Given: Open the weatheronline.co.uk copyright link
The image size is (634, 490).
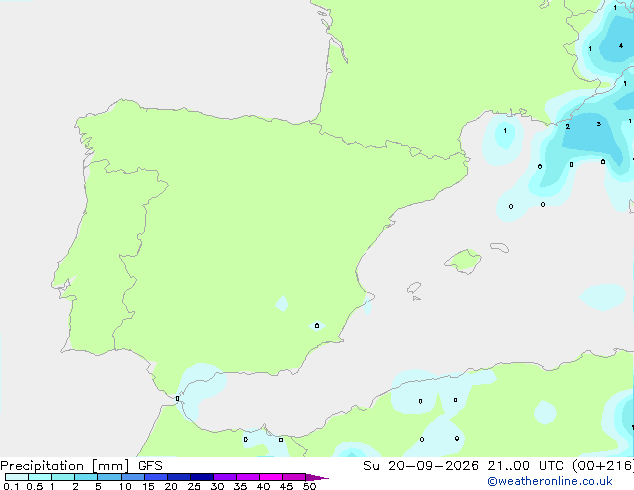Looking at the screenshot, I should tap(550, 481).
